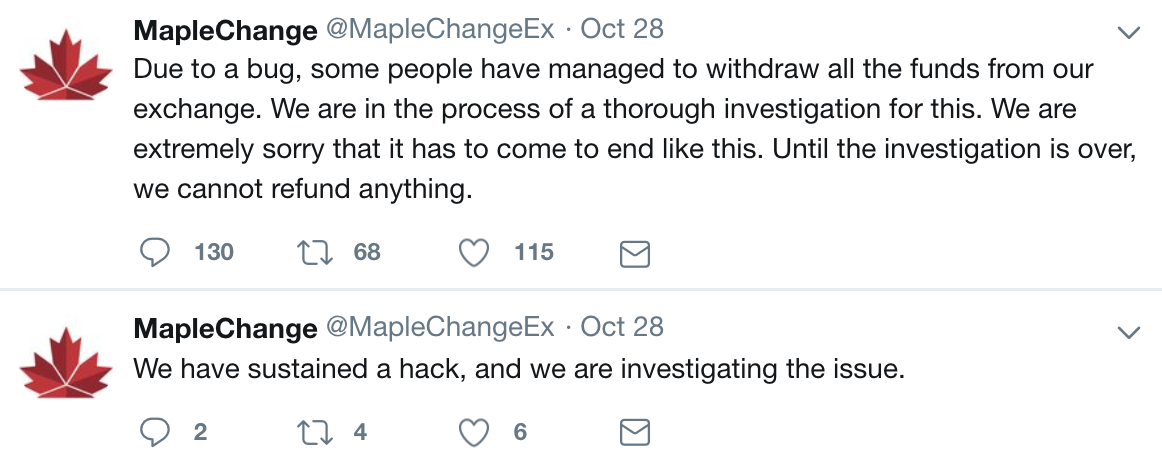Image resolution: width=1162 pixels, height=466 pixels.
Task: Click MapleChange avatar on the second tweet
Action: coord(68,367)
